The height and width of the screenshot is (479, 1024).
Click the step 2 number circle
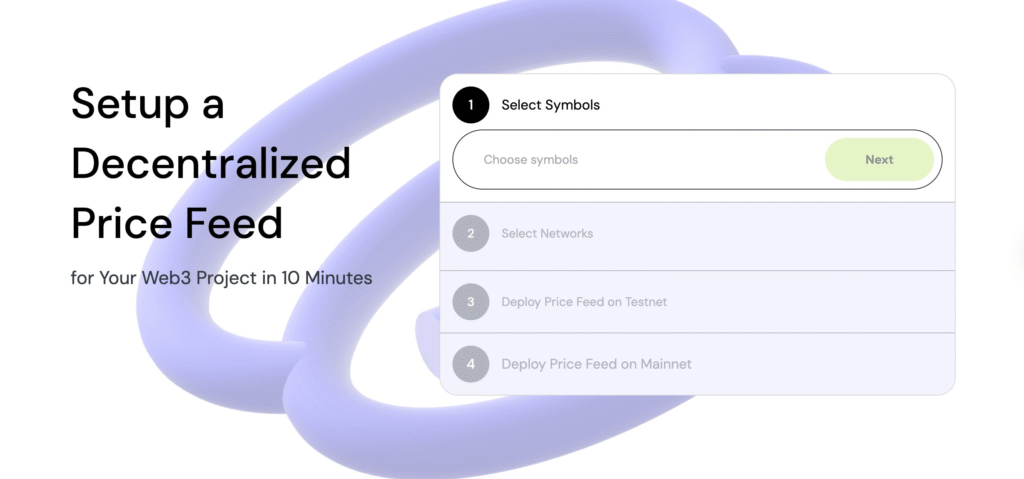point(470,234)
